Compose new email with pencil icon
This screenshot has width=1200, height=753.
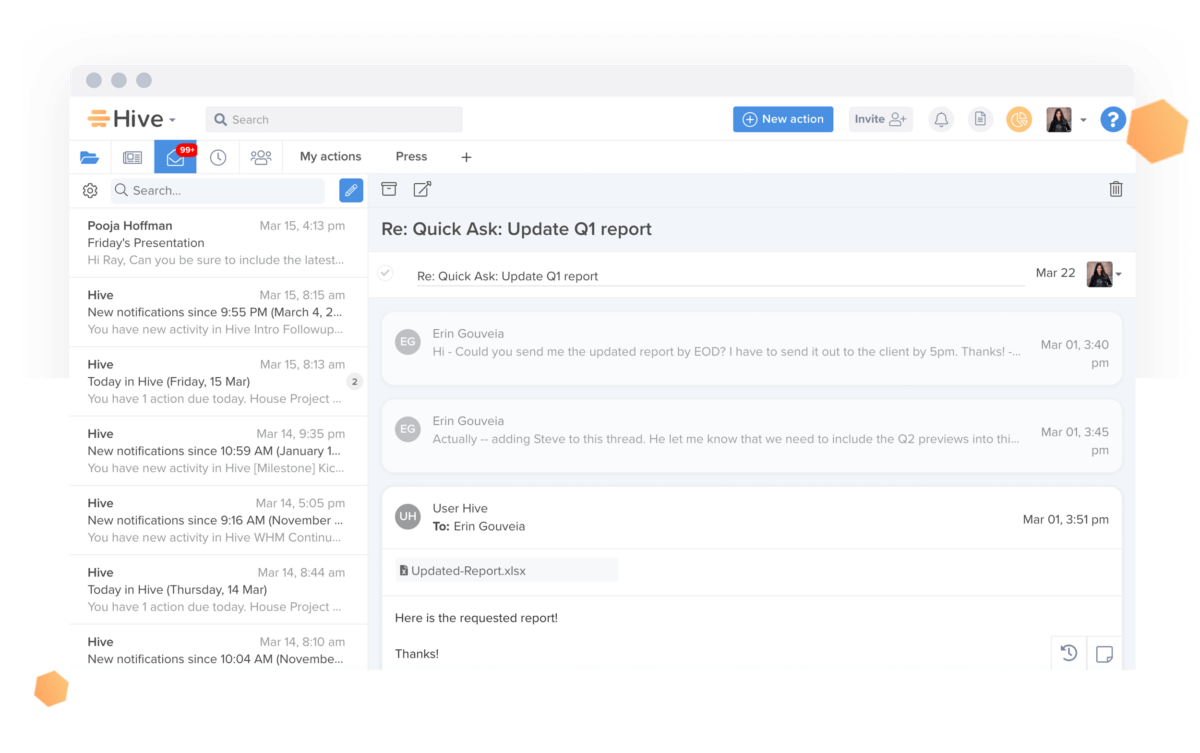pos(351,190)
